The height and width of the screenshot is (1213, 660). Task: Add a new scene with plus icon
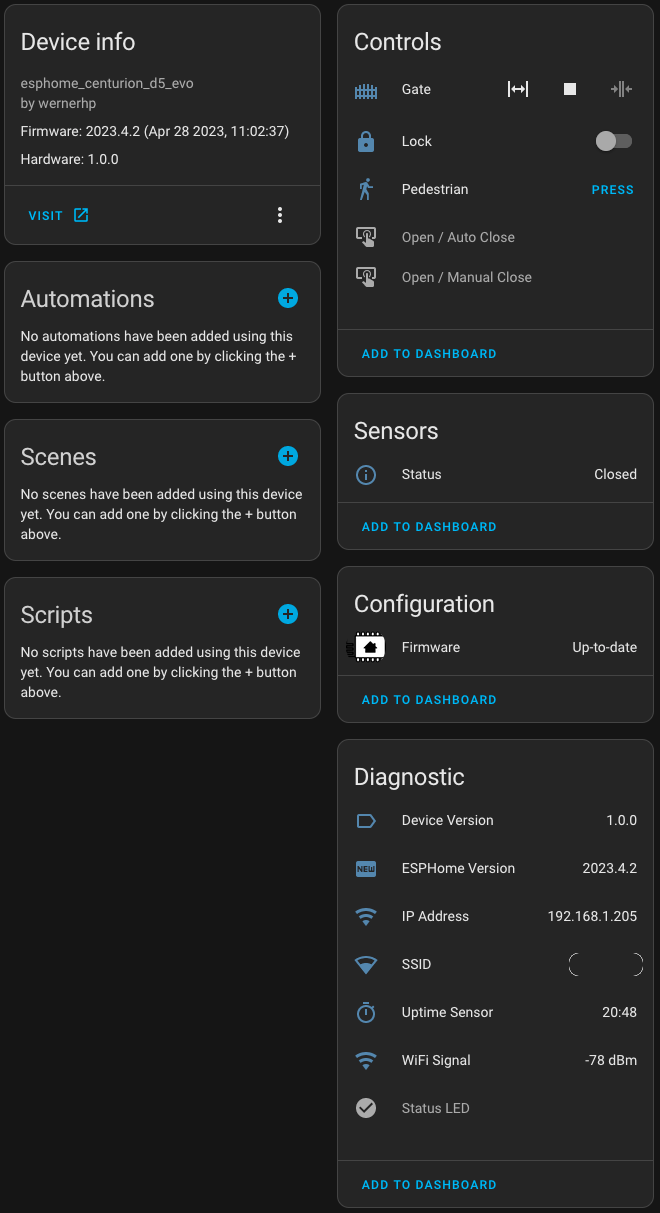point(288,456)
